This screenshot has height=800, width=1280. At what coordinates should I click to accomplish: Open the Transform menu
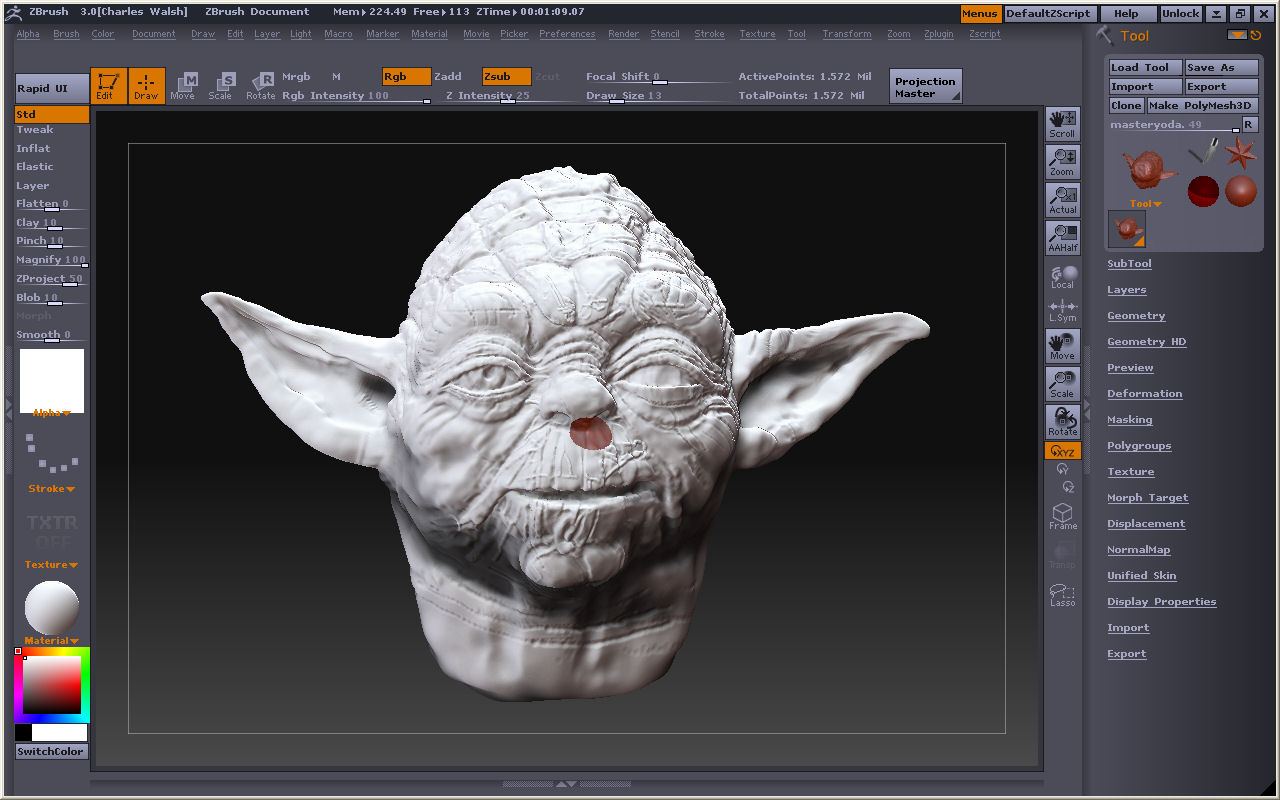846,34
